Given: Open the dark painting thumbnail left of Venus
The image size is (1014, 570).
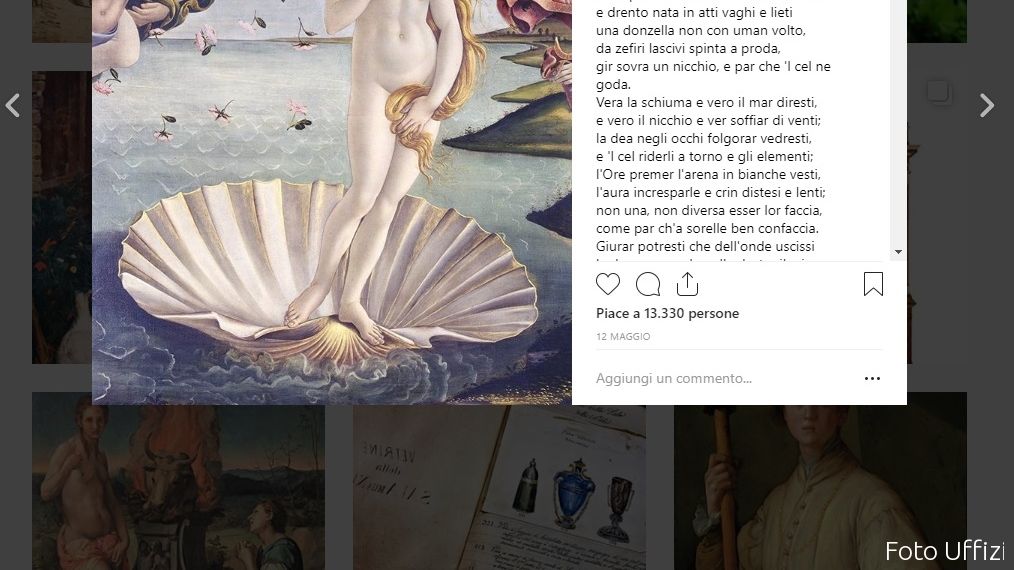Looking at the screenshot, I should (x=62, y=217).
